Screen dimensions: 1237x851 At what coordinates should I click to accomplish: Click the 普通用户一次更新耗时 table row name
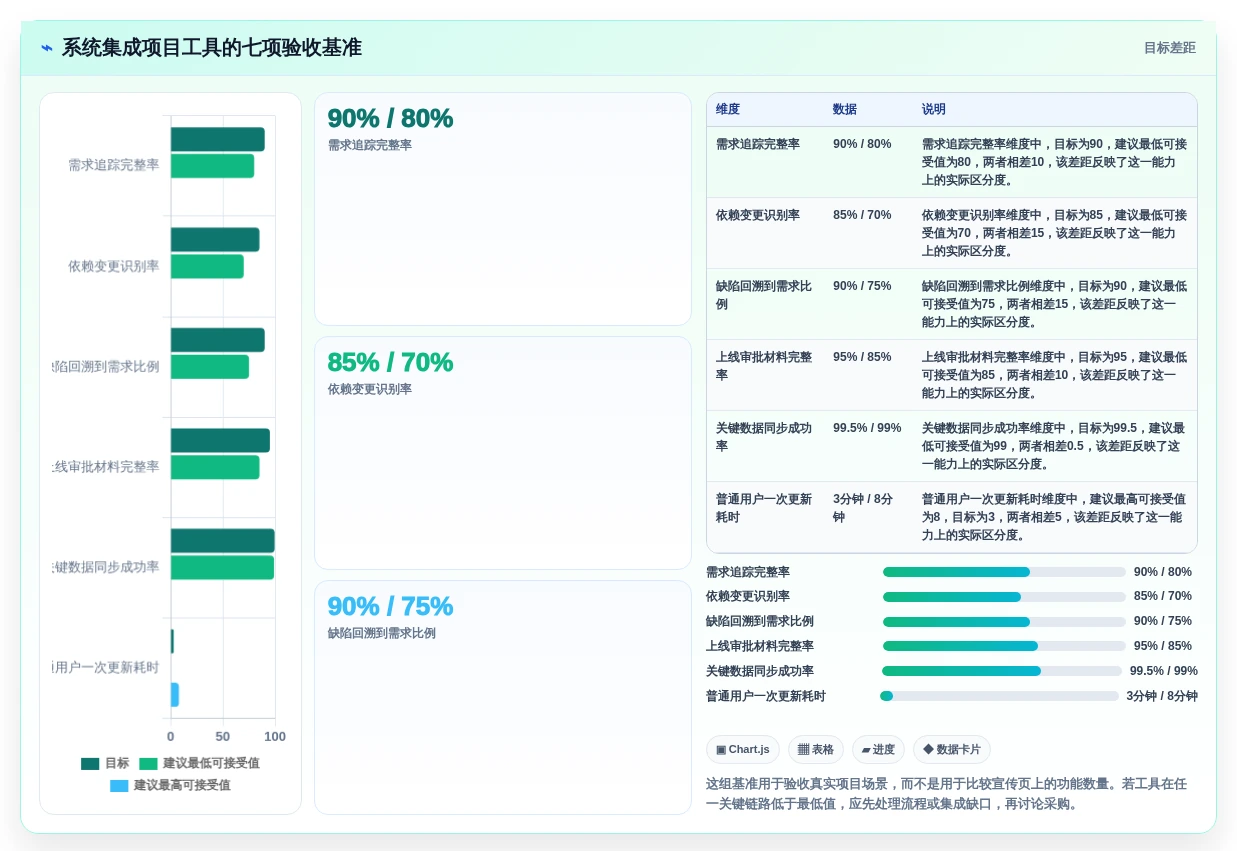click(x=764, y=508)
